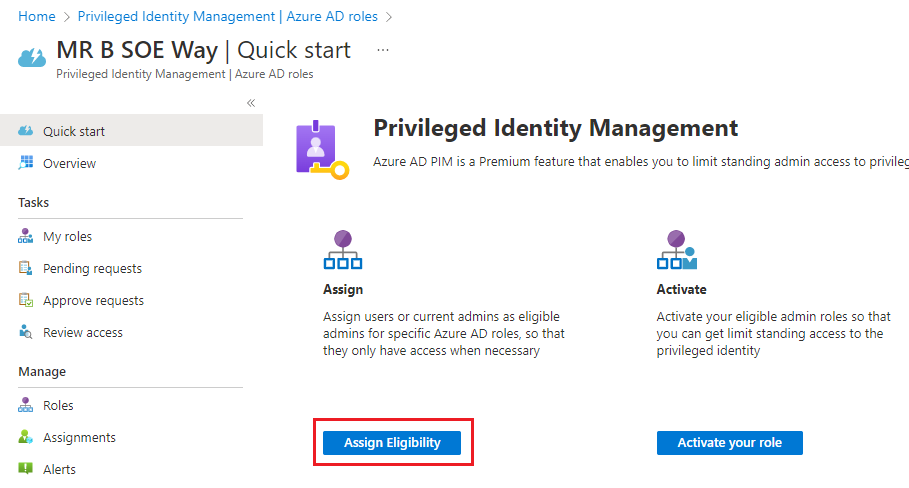Click the Overview grid icon

(26, 163)
